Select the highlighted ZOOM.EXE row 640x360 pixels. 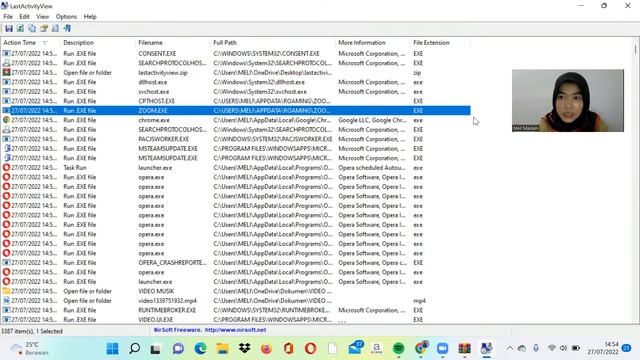tap(236, 111)
